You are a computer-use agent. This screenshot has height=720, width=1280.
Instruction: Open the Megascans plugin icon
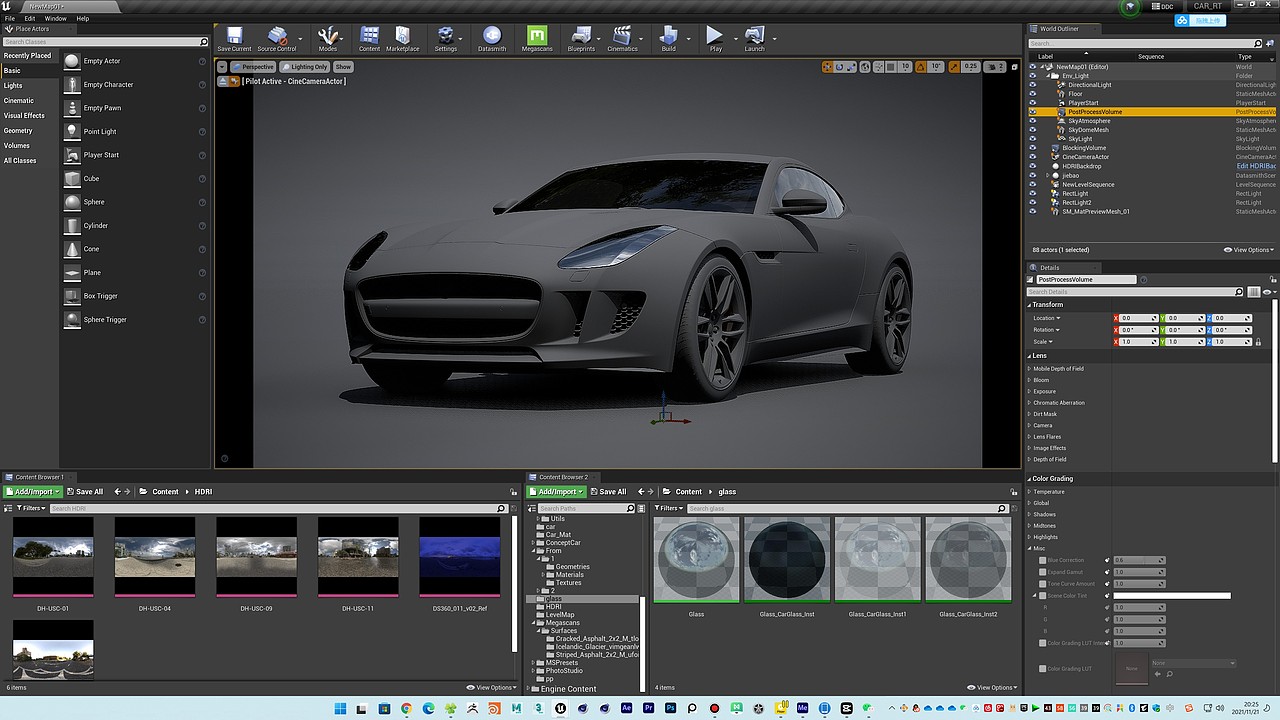point(537,37)
